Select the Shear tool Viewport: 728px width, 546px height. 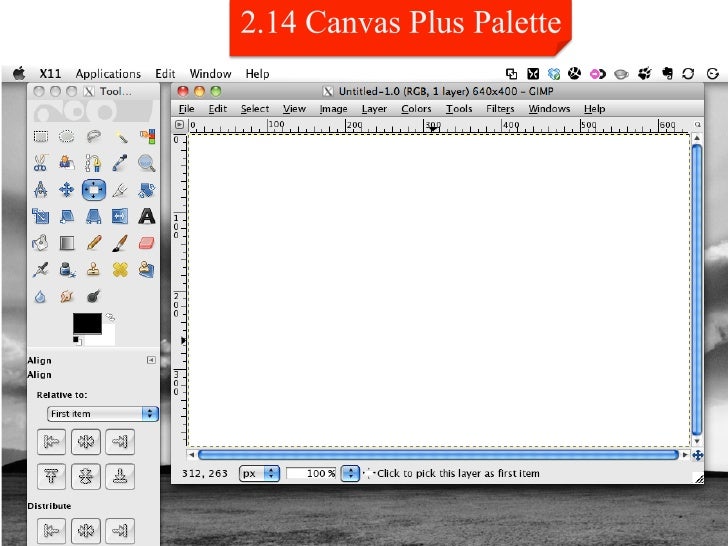pyautogui.click(x=67, y=216)
